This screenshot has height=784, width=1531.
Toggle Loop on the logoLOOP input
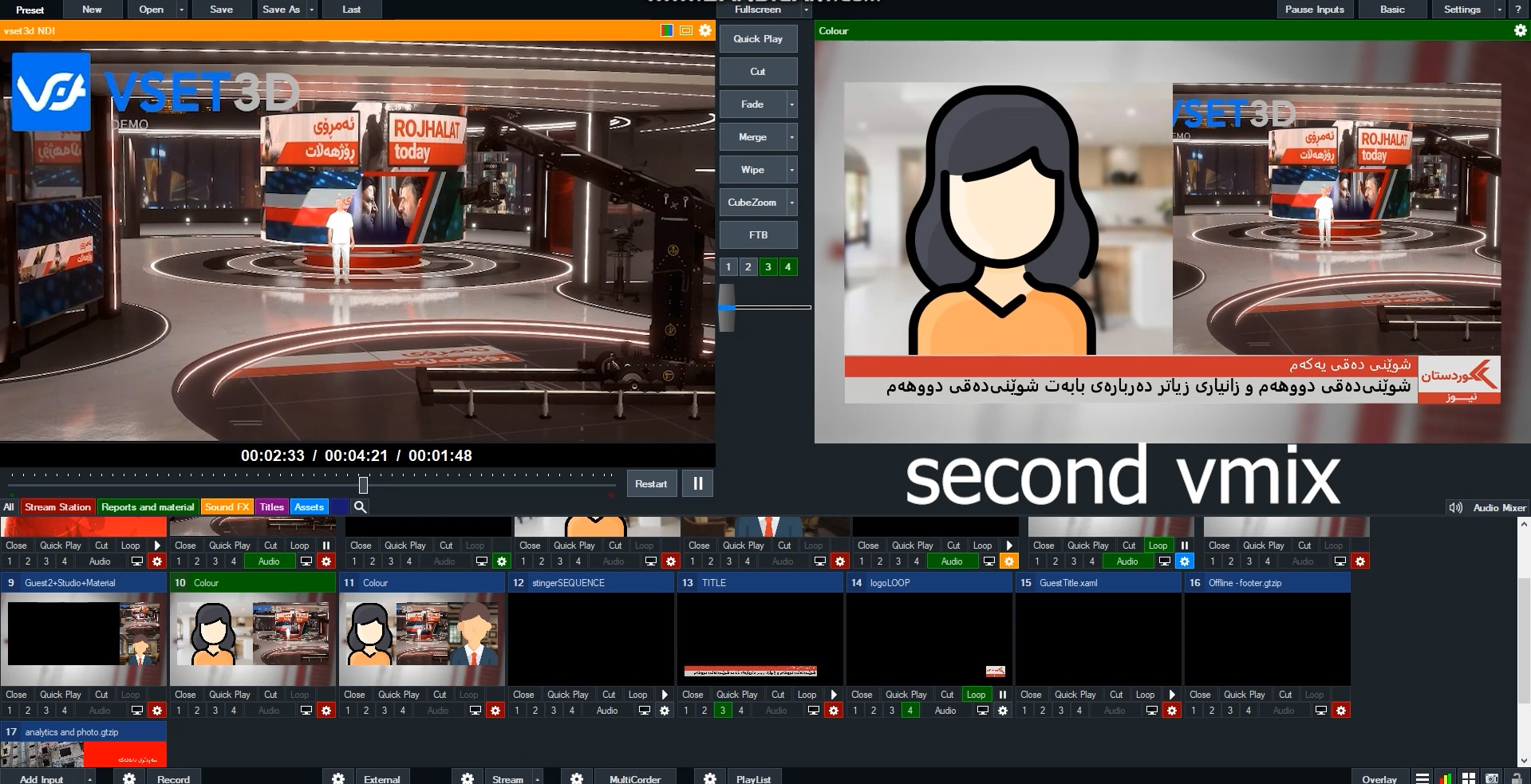click(x=976, y=695)
